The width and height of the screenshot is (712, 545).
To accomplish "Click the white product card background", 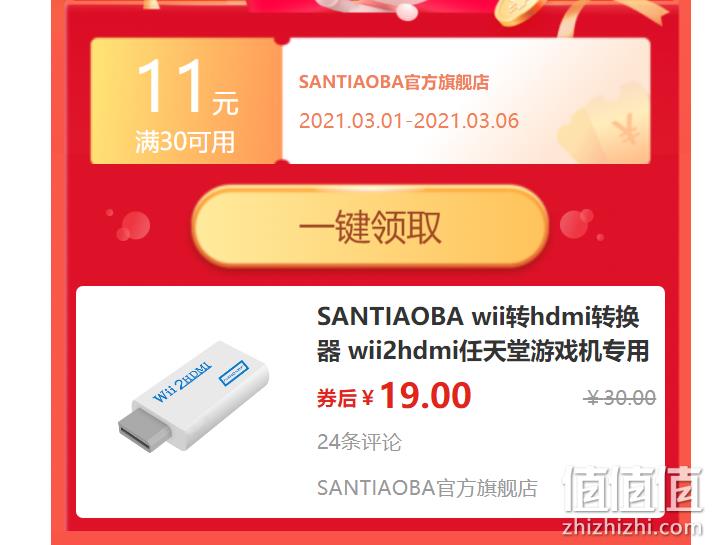I will coord(370,402).
